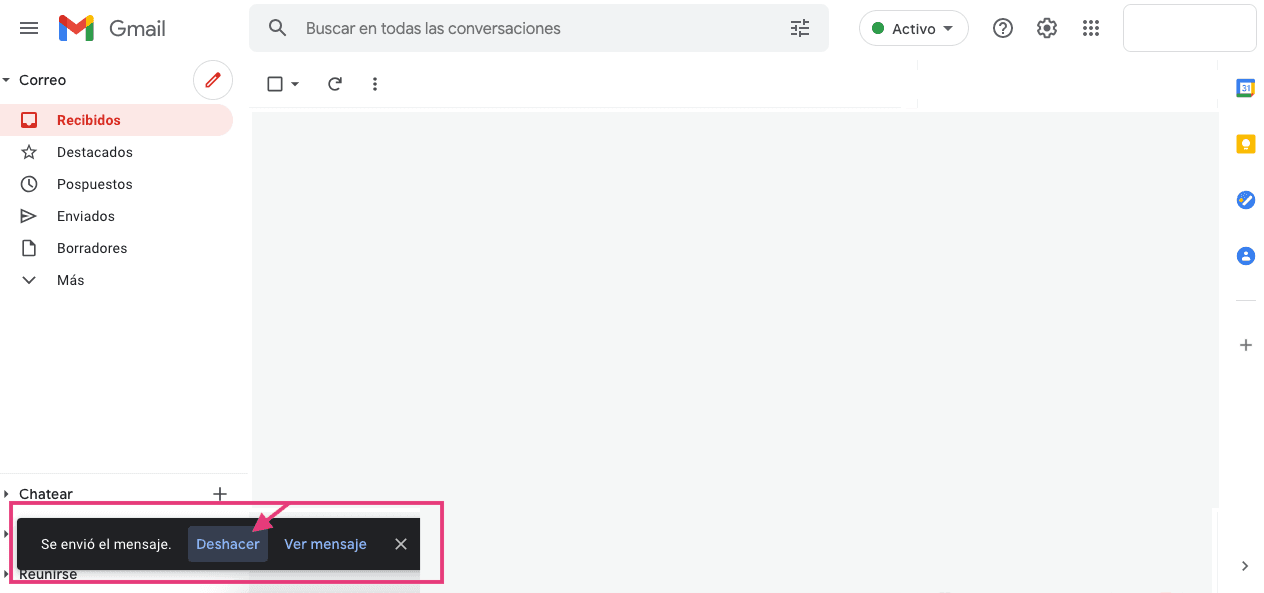
Task: Open the Help question mark icon
Action: click(1002, 28)
